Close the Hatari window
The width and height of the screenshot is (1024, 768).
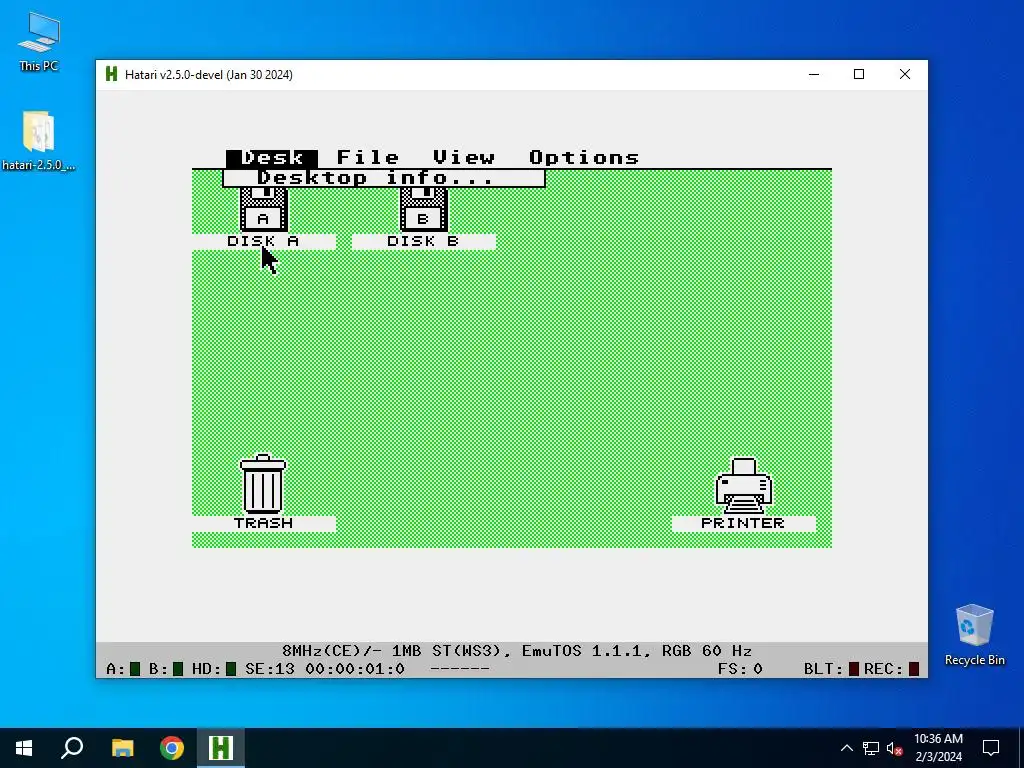click(x=905, y=74)
